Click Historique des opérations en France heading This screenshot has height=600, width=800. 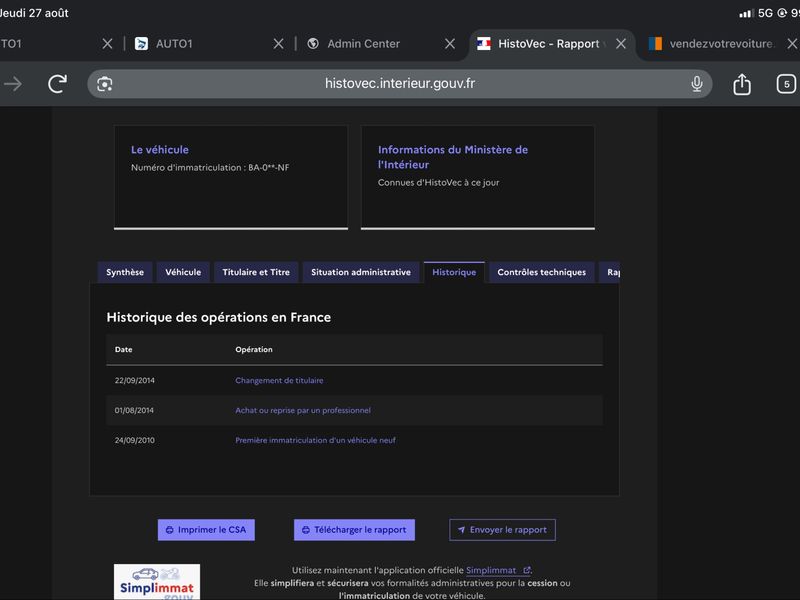pos(218,317)
